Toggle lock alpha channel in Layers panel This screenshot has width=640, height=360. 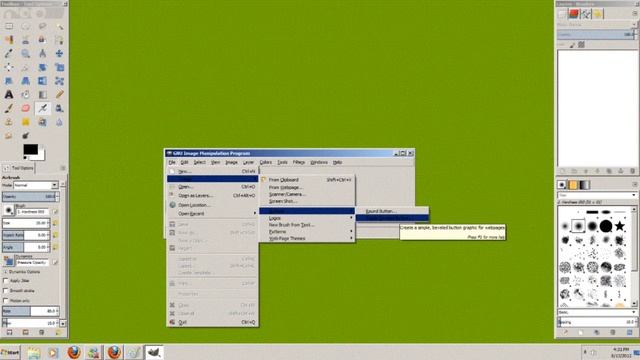tap(581, 45)
